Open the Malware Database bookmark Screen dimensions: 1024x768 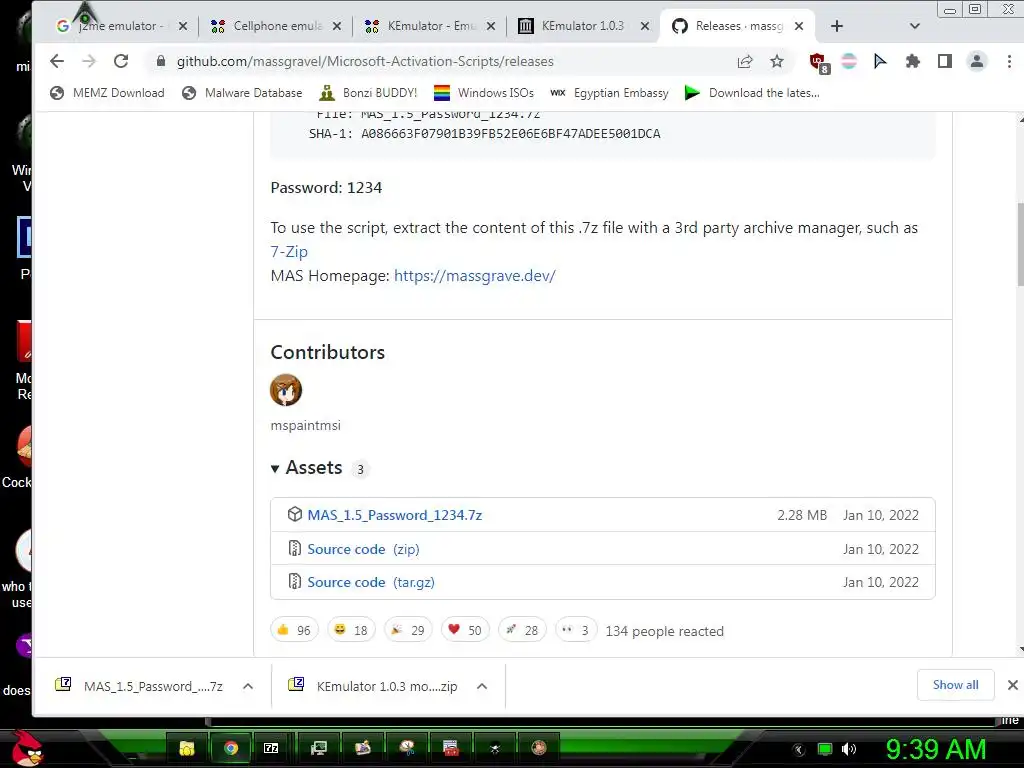coord(242,93)
